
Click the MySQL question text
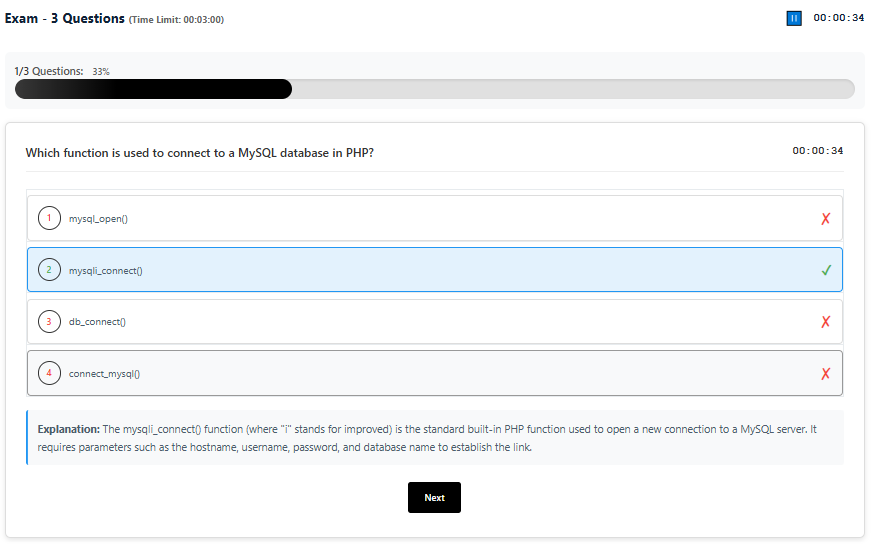point(200,153)
